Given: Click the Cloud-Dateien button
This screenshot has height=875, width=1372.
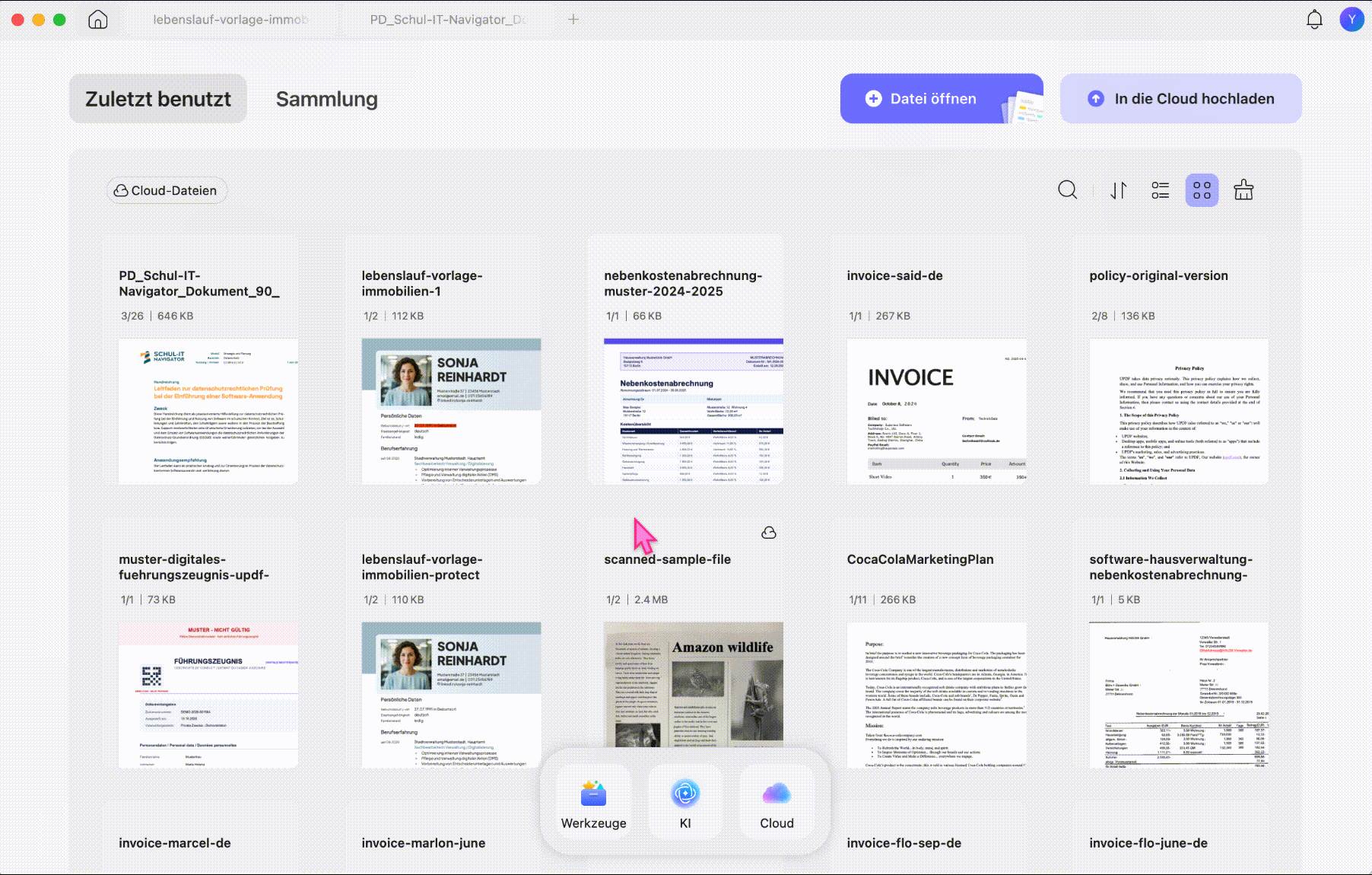Looking at the screenshot, I should pyautogui.click(x=166, y=190).
